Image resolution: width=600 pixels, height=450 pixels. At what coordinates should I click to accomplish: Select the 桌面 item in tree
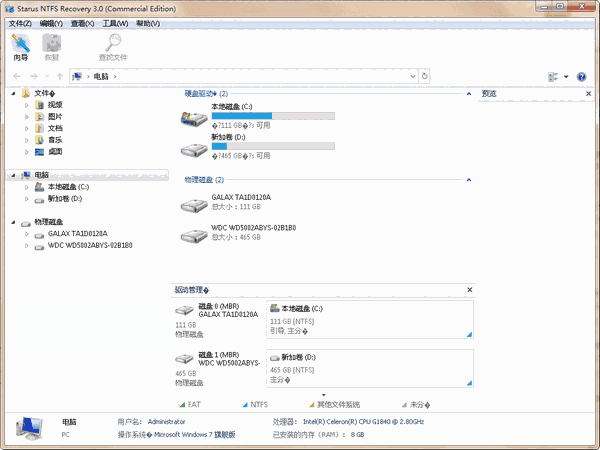coord(55,152)
